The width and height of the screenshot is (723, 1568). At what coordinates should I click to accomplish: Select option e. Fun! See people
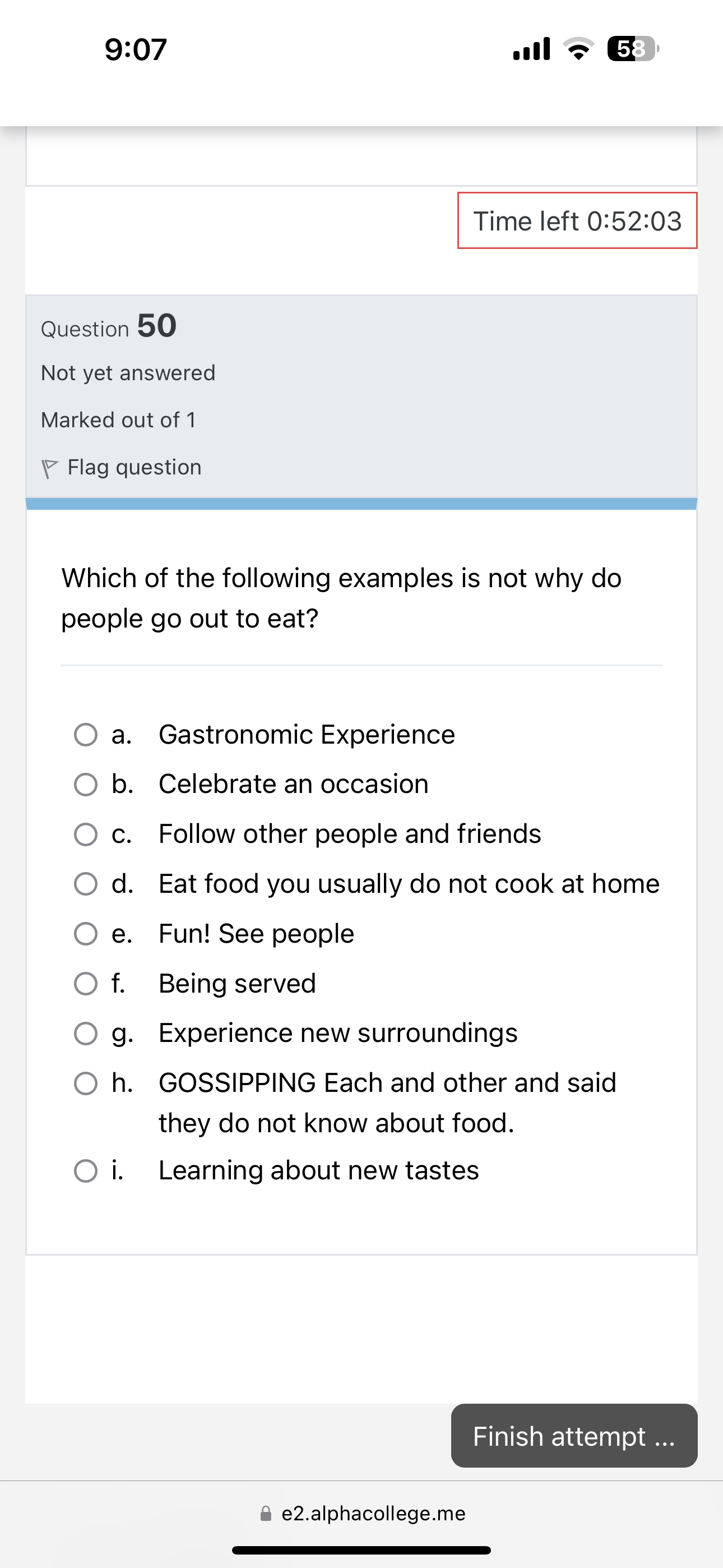[86, 934]
